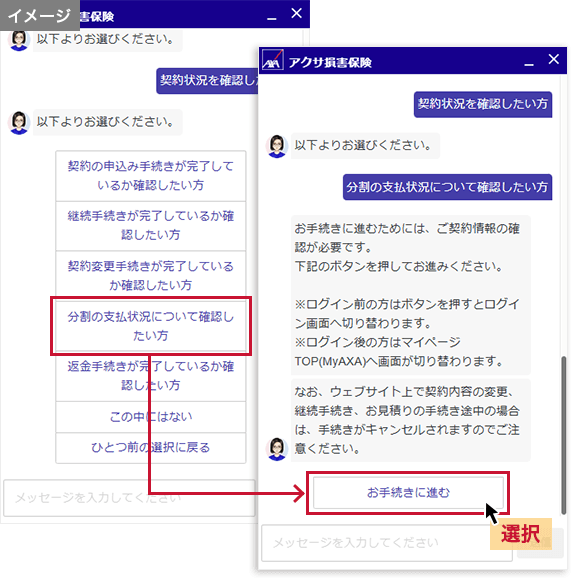Click the AXA logo in front chat header
The image size is (572, 578).
pyautogui.click(x=272, y=60)
